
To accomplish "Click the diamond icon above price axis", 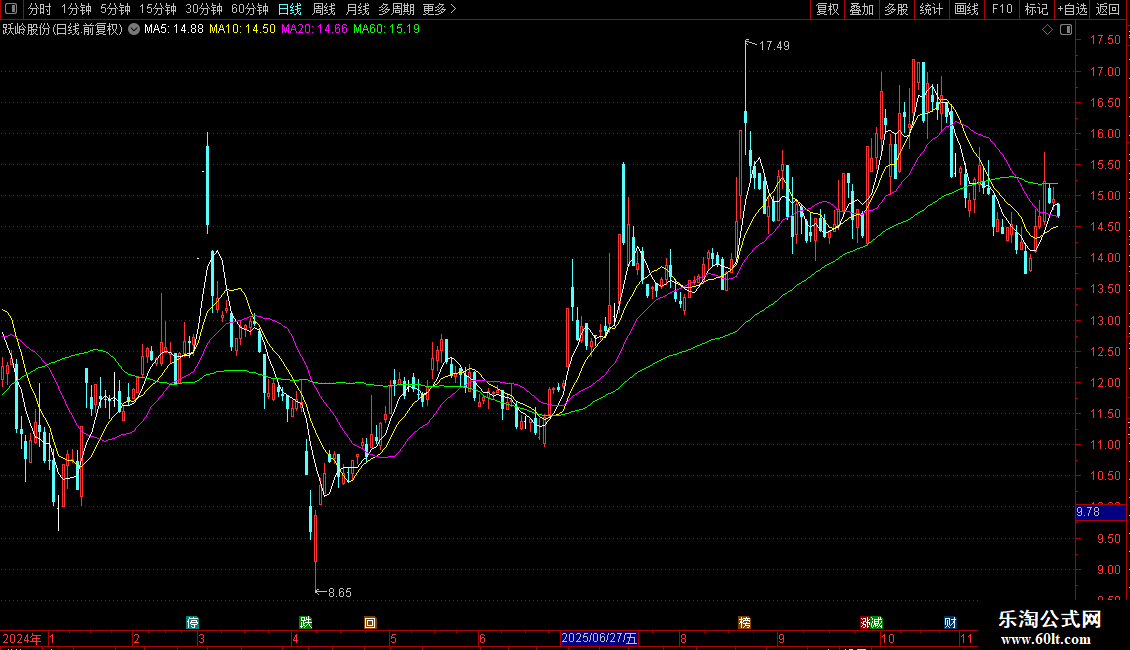I will pos(1048,30).
